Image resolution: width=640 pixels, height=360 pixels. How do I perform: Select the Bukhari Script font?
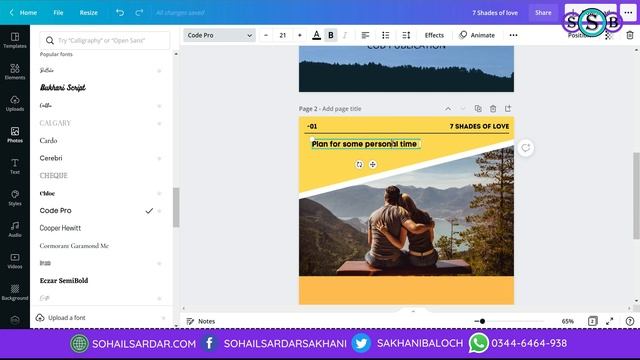(x=63, y=87)
